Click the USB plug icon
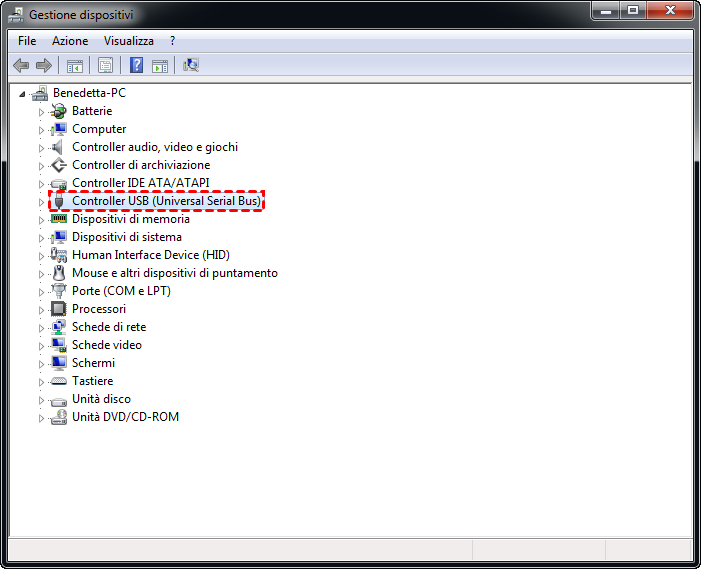The width and height of the screenshot is (701, 569). point(59,201)
